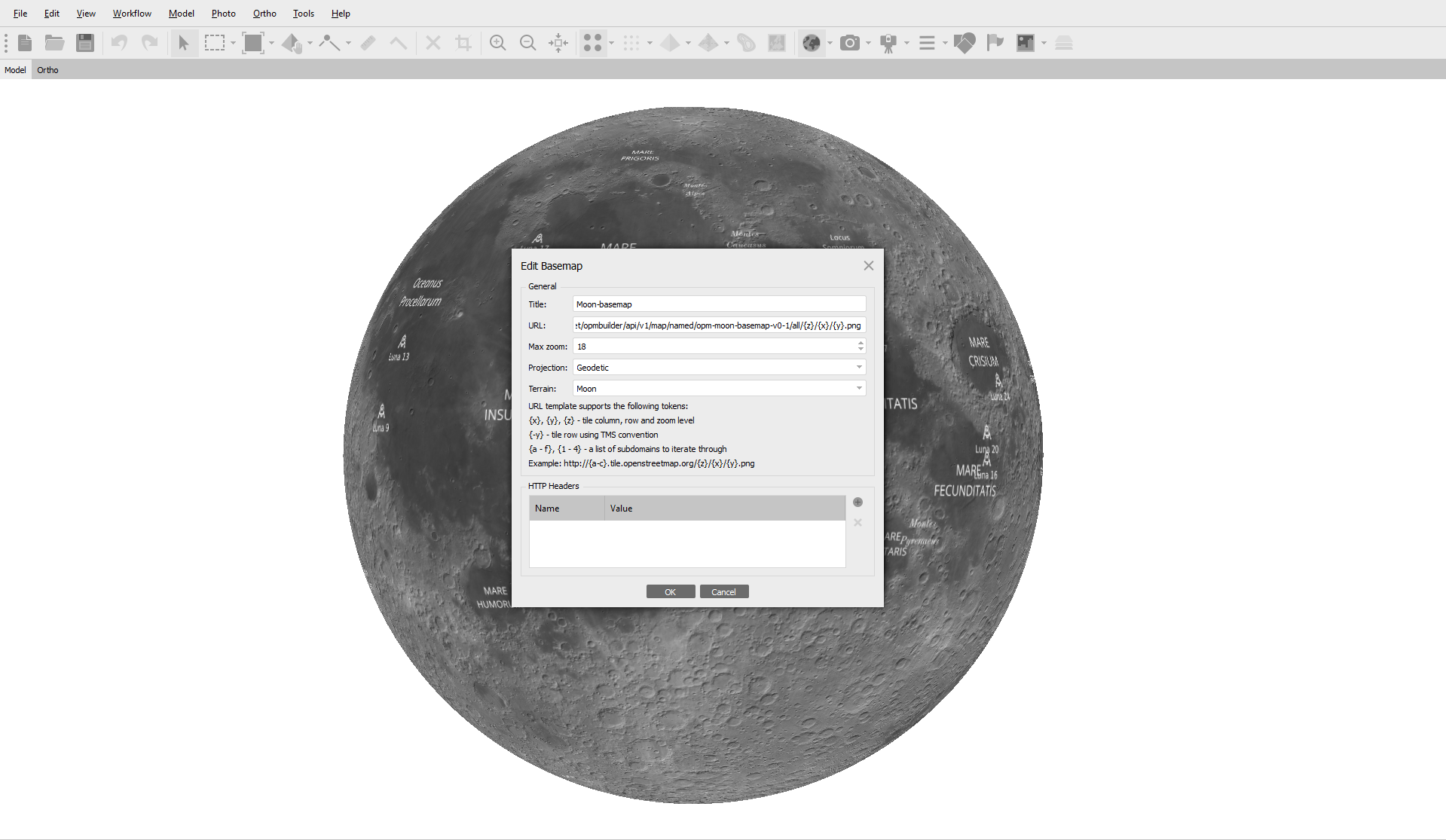Remove HTTP header with the X button

pos(858,522)
